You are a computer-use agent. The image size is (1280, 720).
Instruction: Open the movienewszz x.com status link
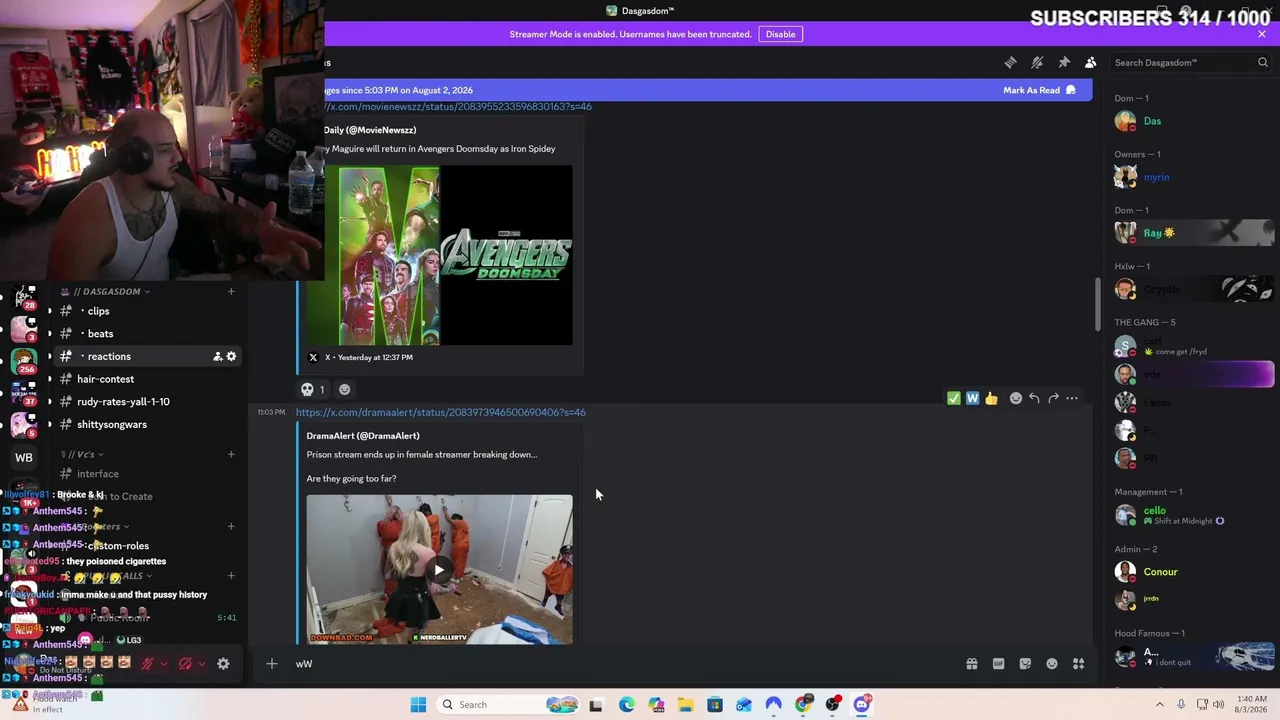[458, 106]
